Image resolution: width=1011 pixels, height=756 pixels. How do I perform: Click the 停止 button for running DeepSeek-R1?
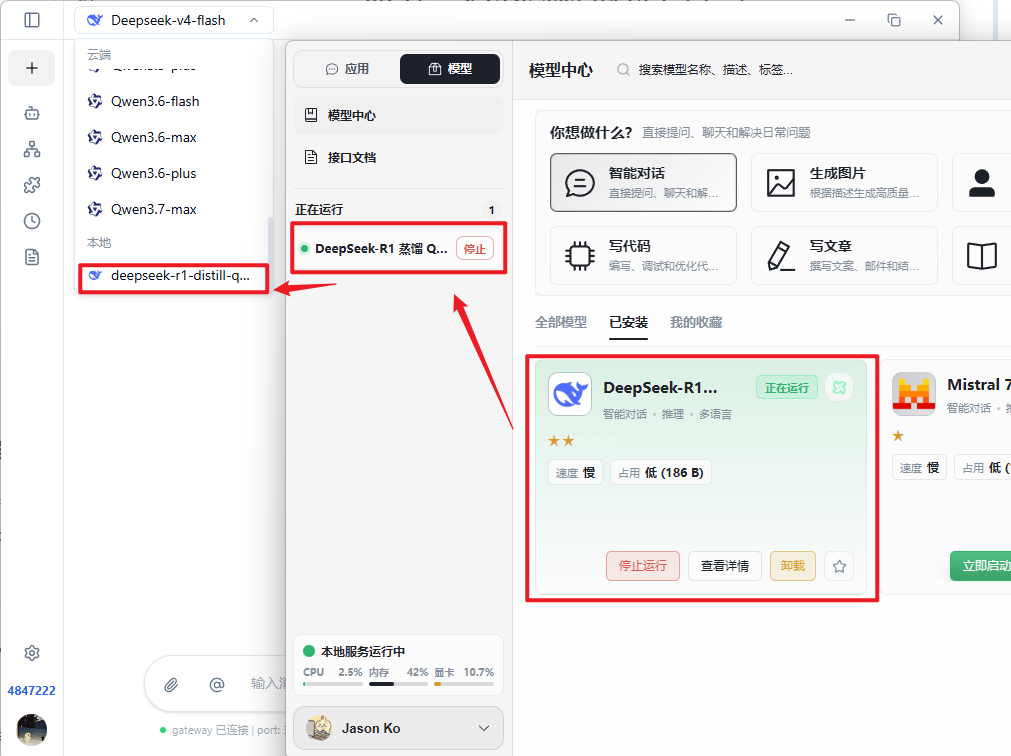[475, 249]
